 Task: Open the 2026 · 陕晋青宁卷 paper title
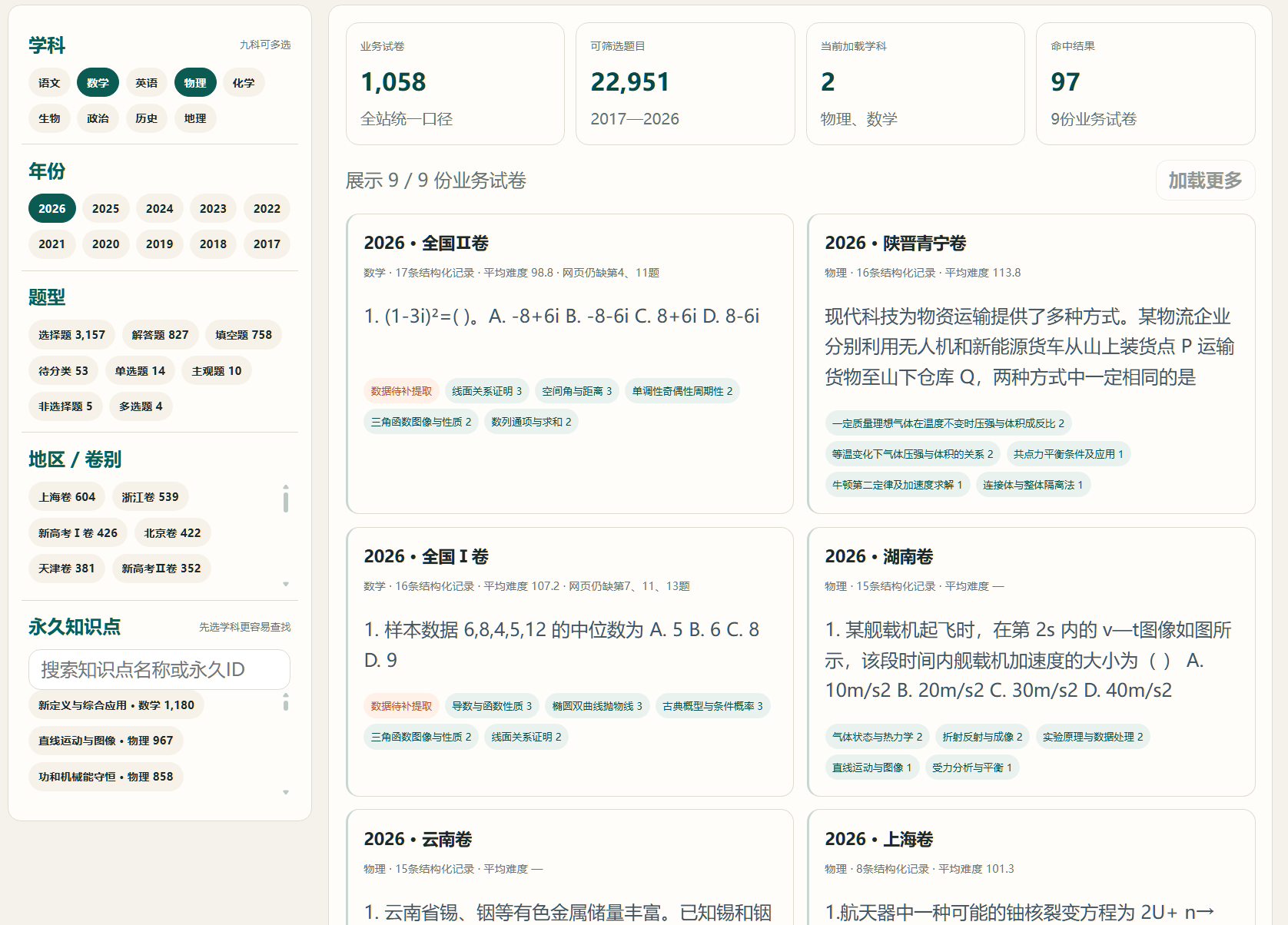coord(895,244)
